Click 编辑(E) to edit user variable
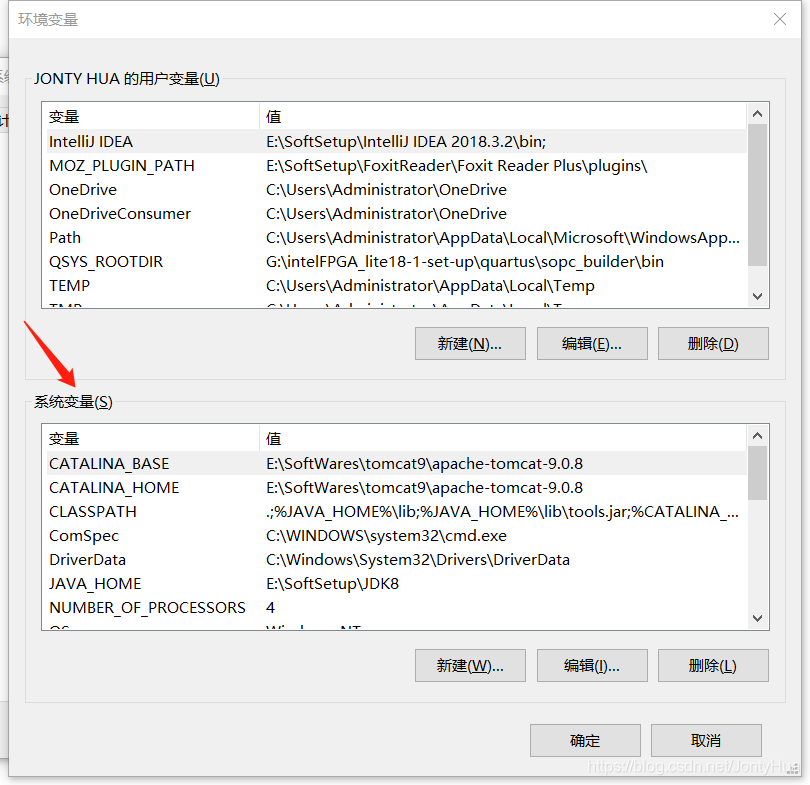Viewport: 810px width, 785px height. (x=592, y=343)
